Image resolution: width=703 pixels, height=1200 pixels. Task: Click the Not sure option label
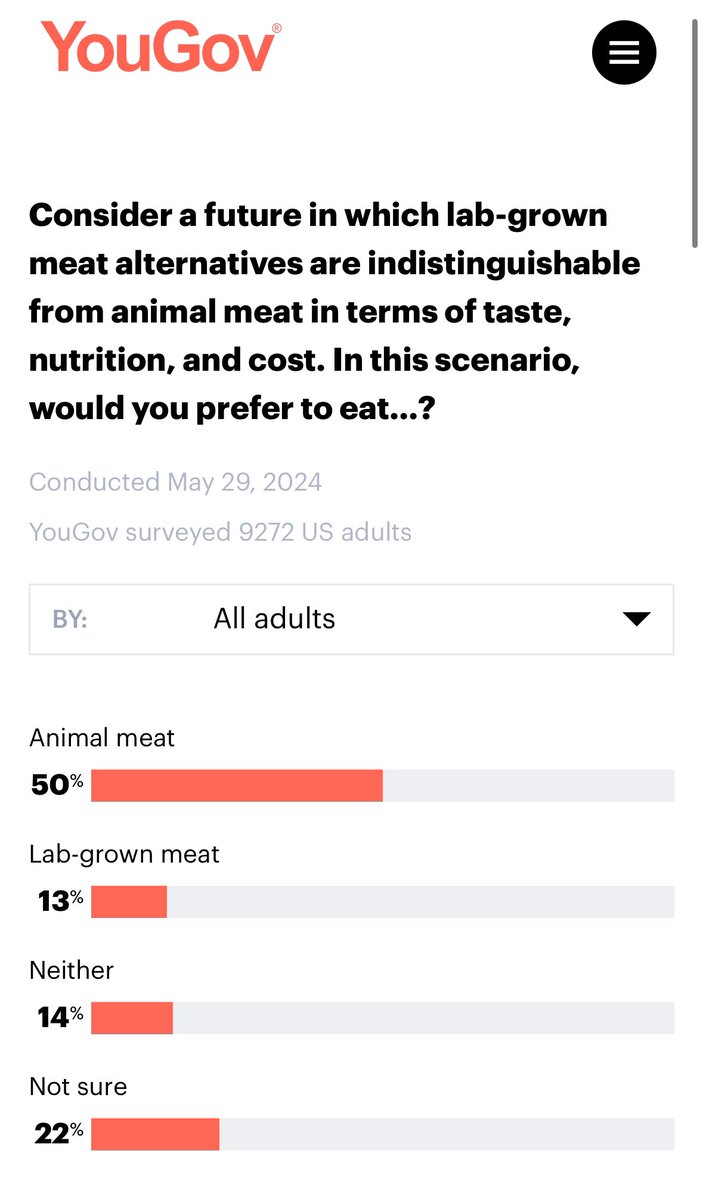[x=78, y=1086]
